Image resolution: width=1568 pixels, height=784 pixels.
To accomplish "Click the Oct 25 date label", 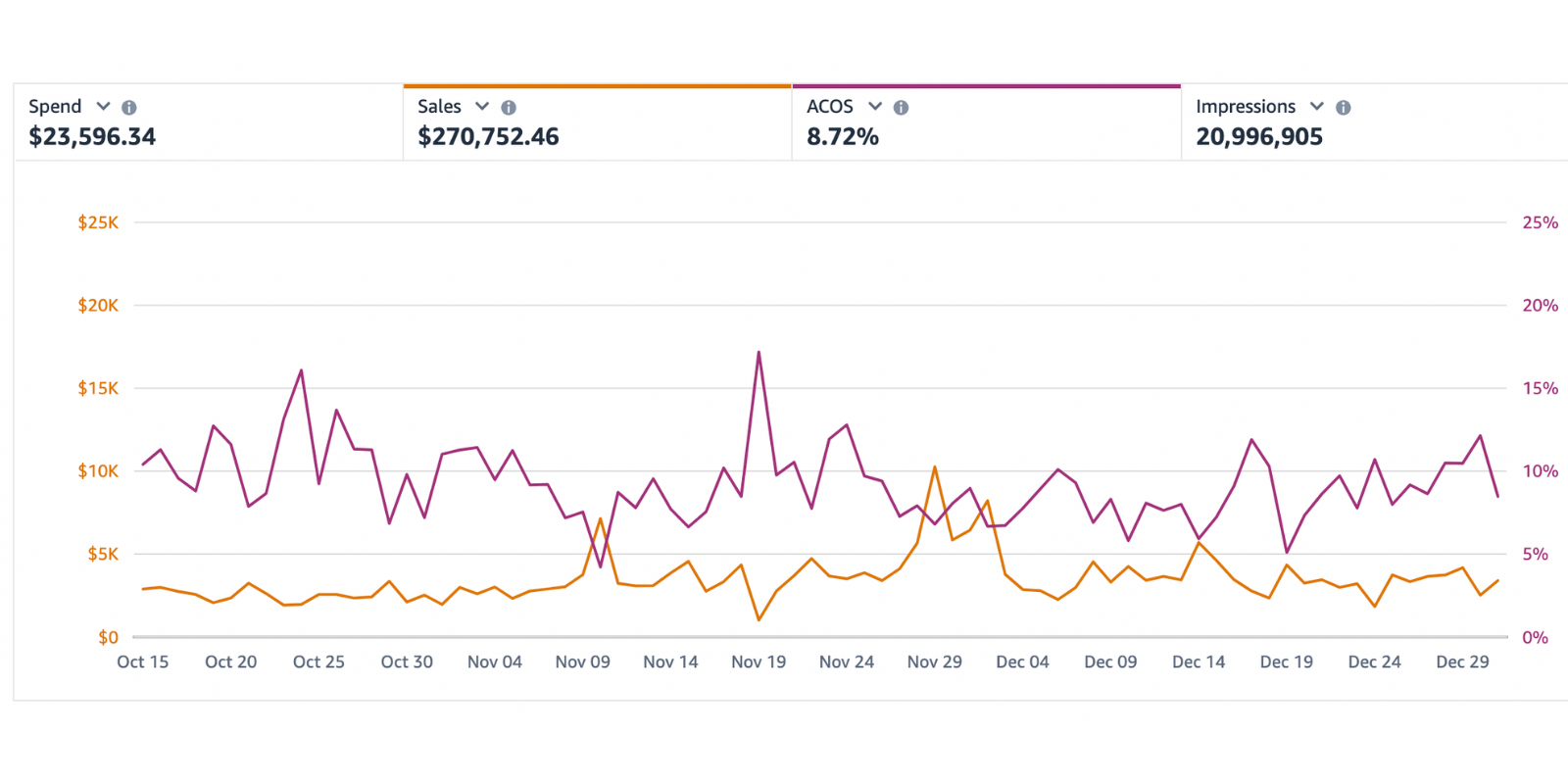I will click(x=318, y=662).
